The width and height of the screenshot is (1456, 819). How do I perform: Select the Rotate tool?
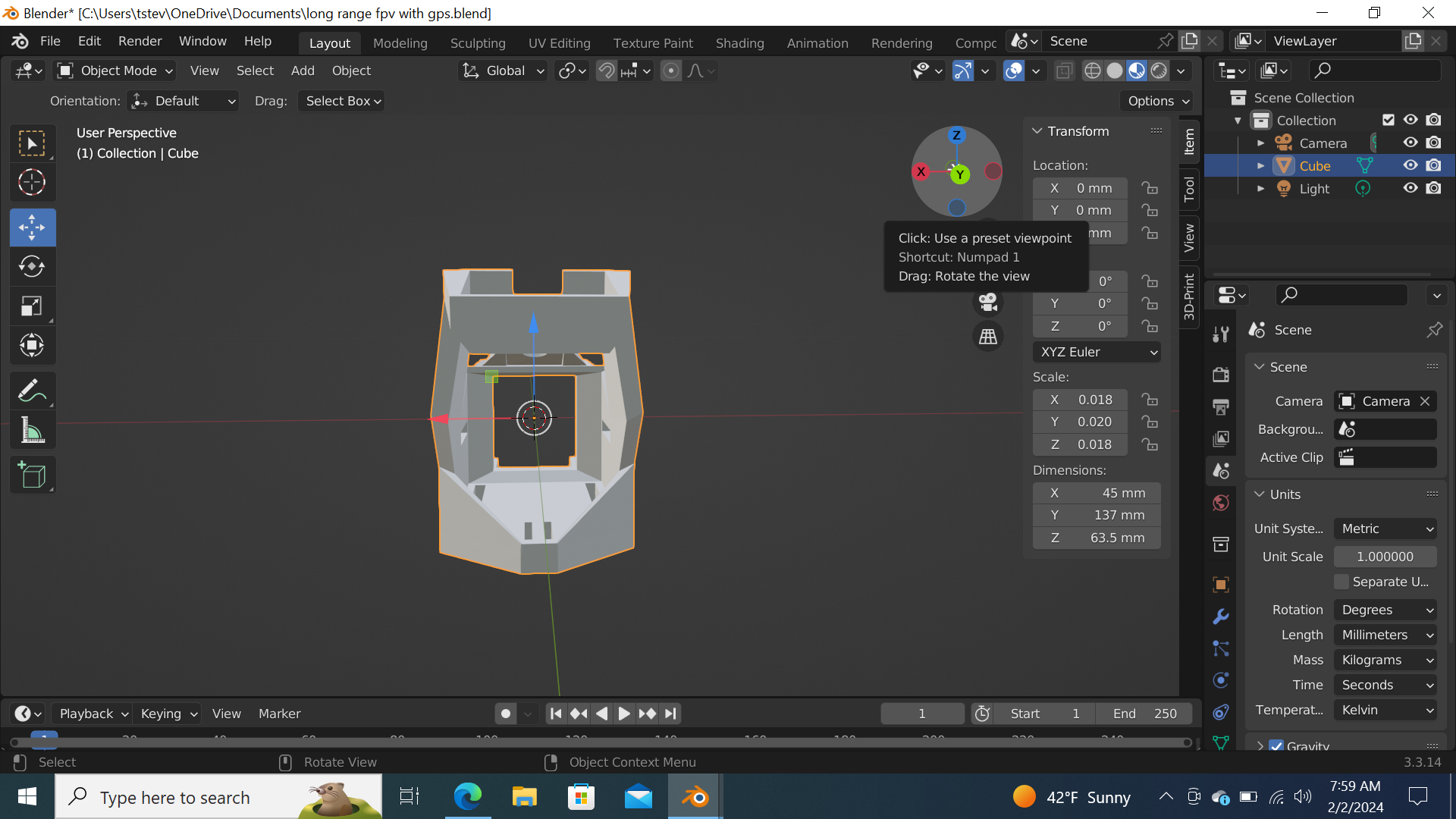[33, 266]
